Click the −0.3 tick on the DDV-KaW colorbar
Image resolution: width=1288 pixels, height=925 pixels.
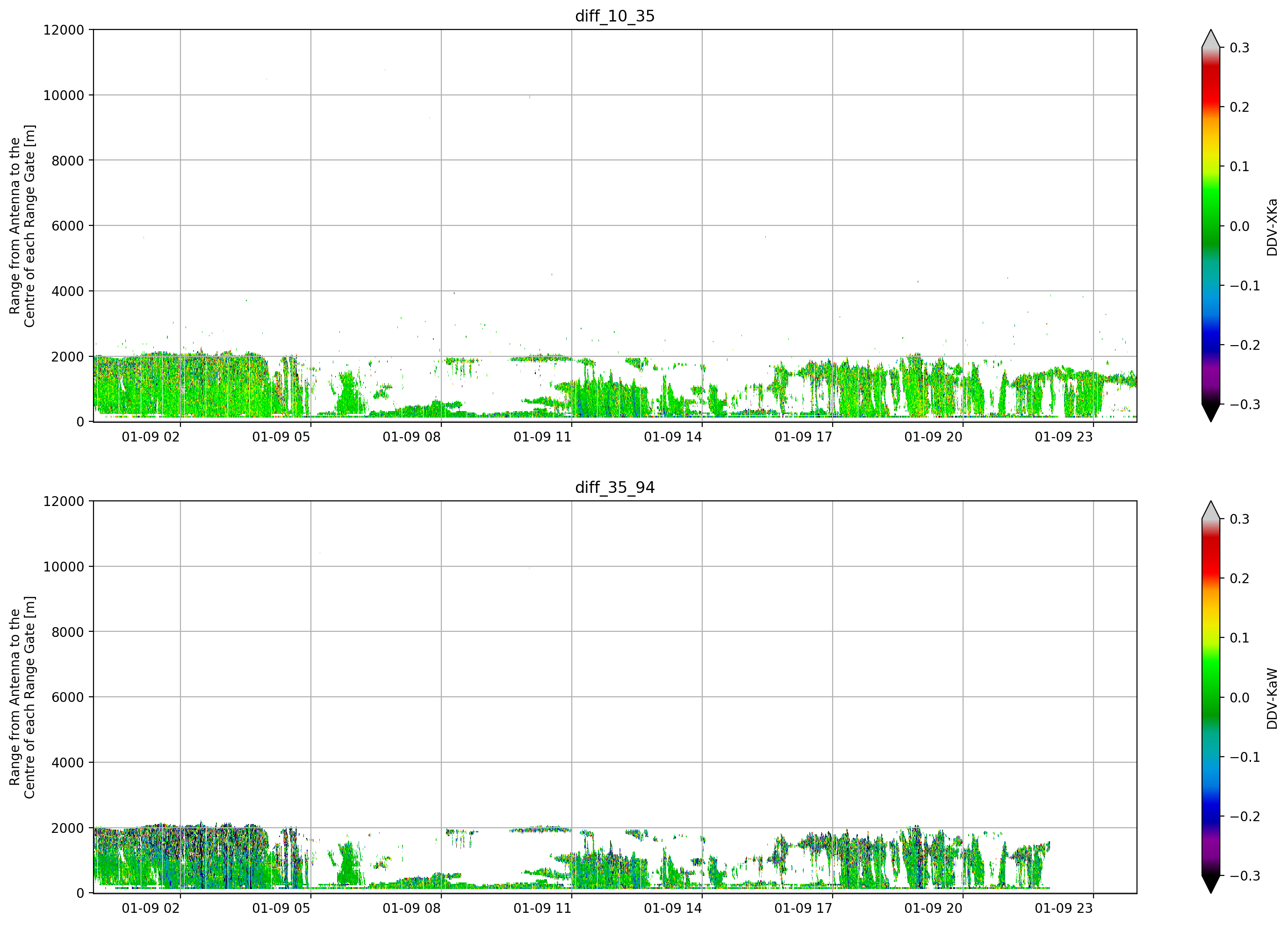(1245, 876)
